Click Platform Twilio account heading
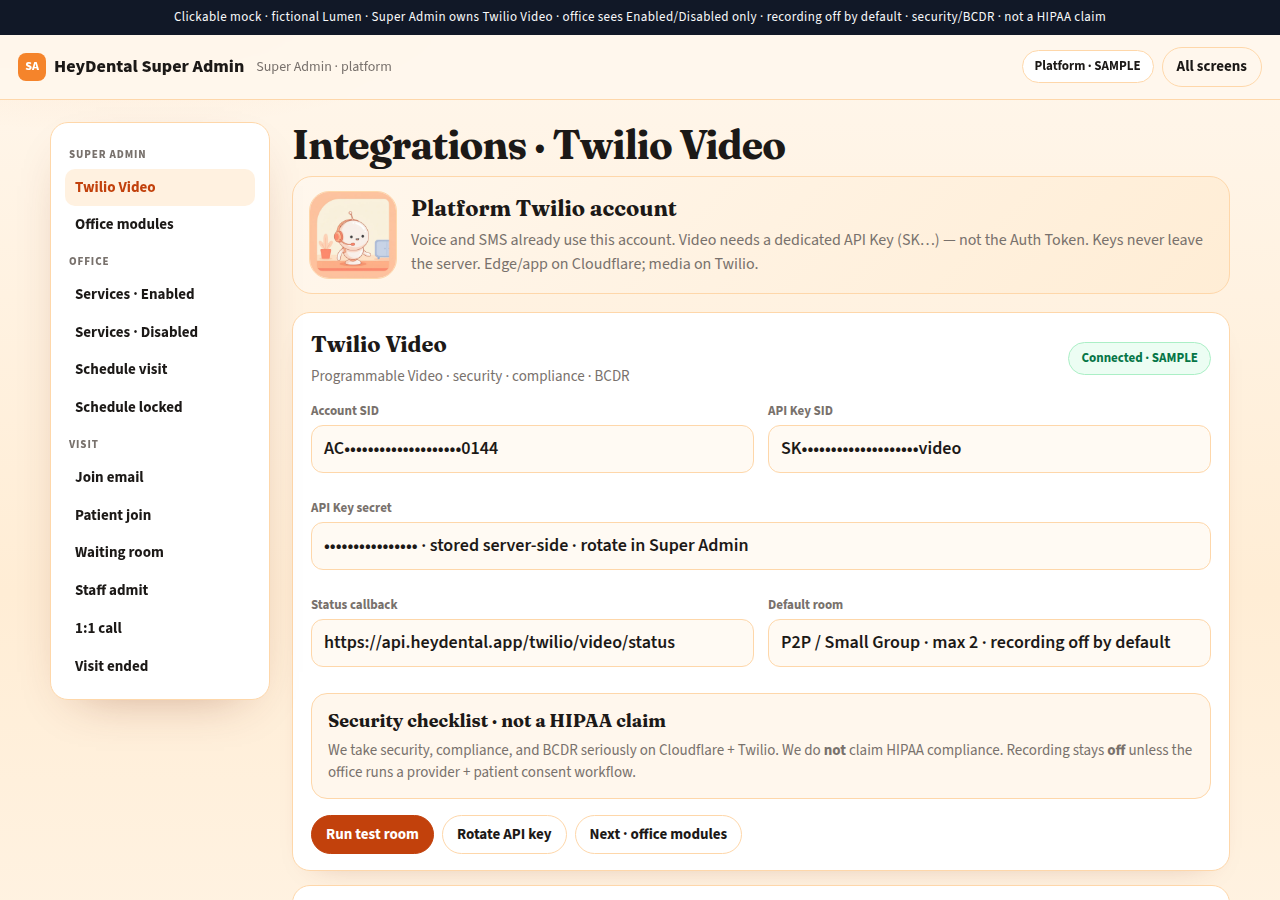This screenshot has width=1280, height=900. click(544, 208)
